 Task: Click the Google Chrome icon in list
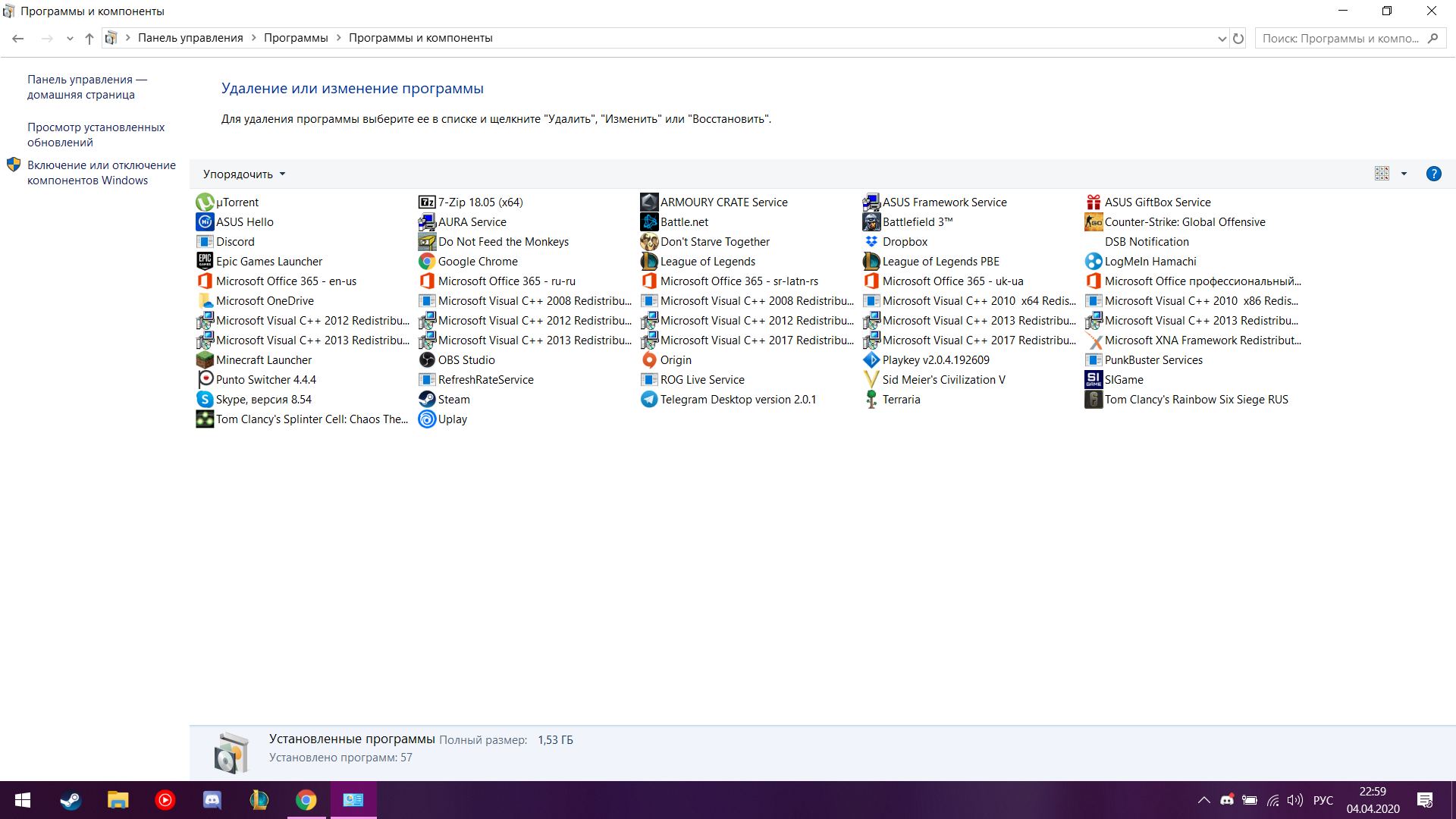(x=427, y=262)
